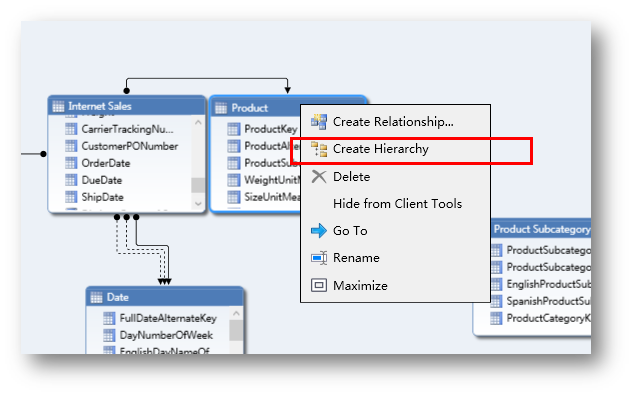Select Rename in the context menu

tap(395, 258)
